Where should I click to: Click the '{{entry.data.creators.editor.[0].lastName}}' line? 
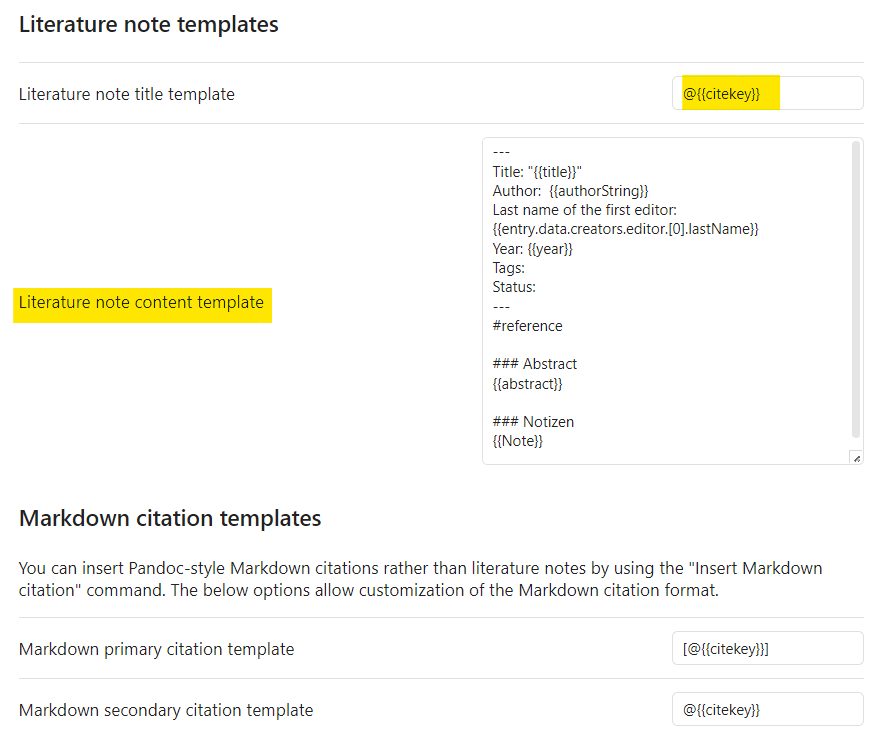point(626,229)
